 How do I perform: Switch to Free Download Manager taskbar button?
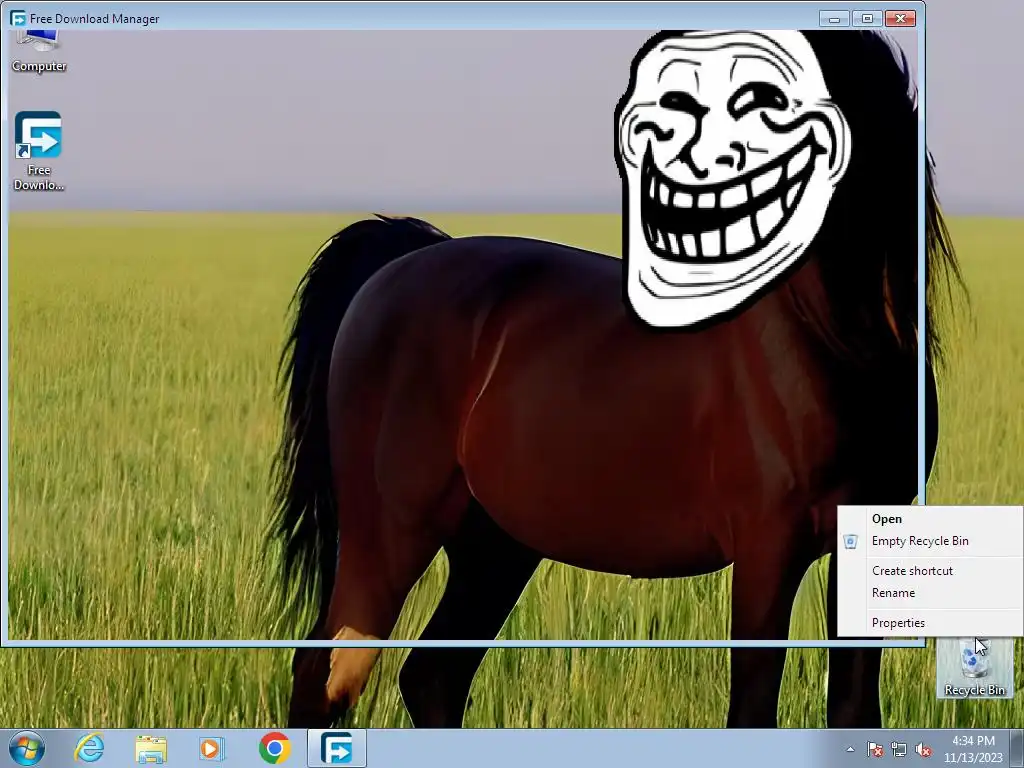point(337,748)
